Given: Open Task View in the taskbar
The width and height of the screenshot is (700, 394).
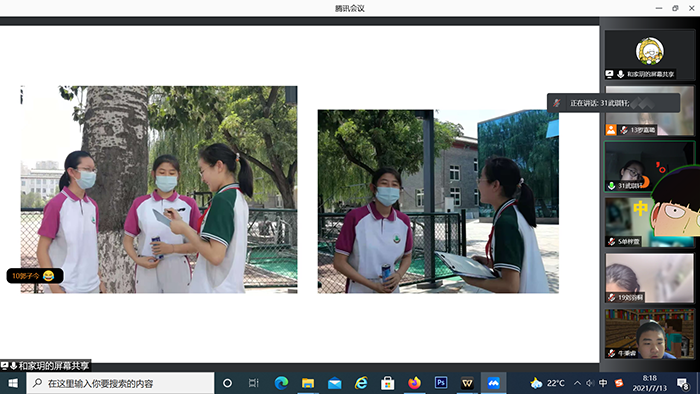Looking at the screenshot, I should (x=254, y=383).
